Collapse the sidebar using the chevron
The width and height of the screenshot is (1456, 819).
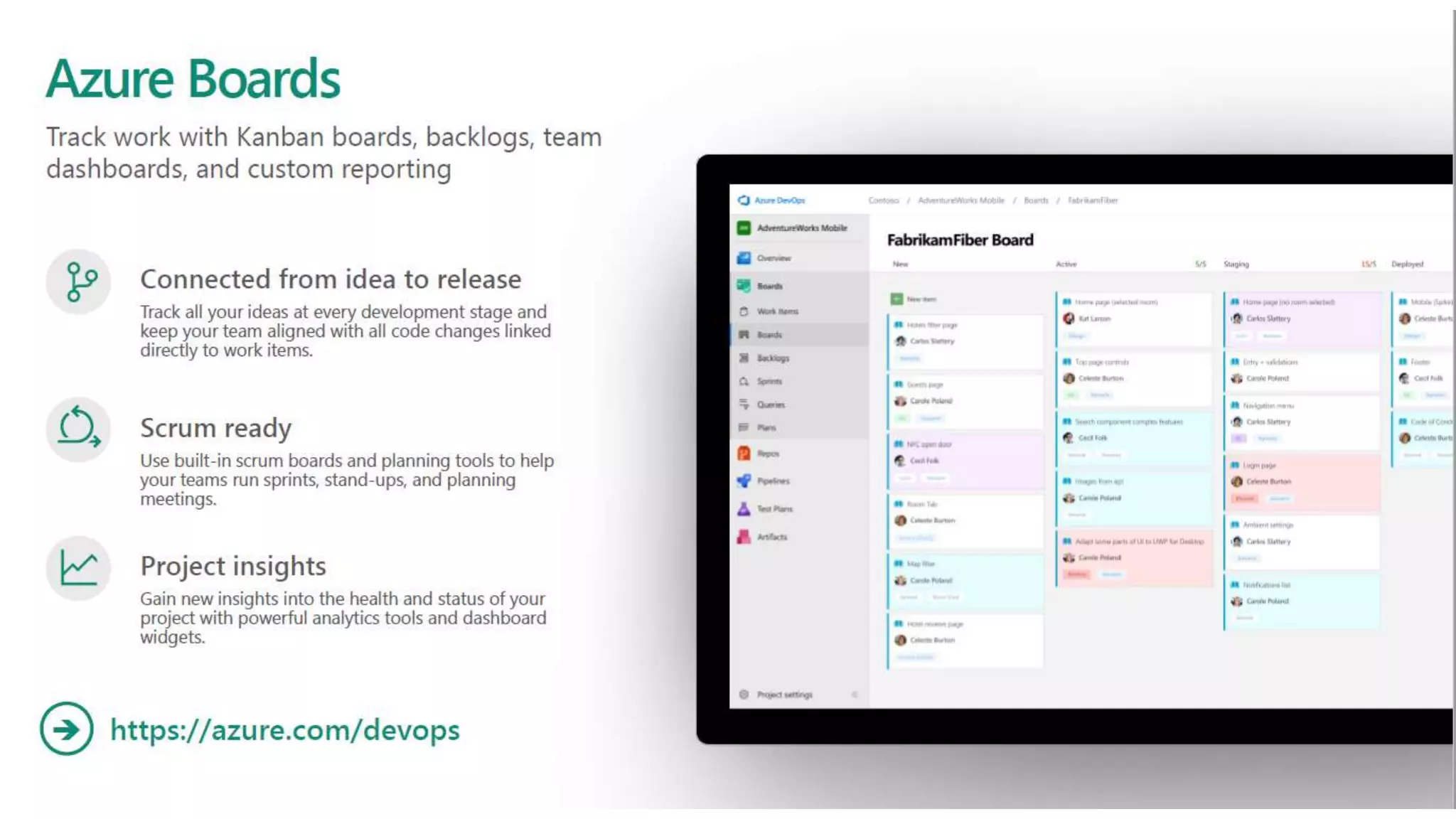pyautogui.click(x=855, y=695)
